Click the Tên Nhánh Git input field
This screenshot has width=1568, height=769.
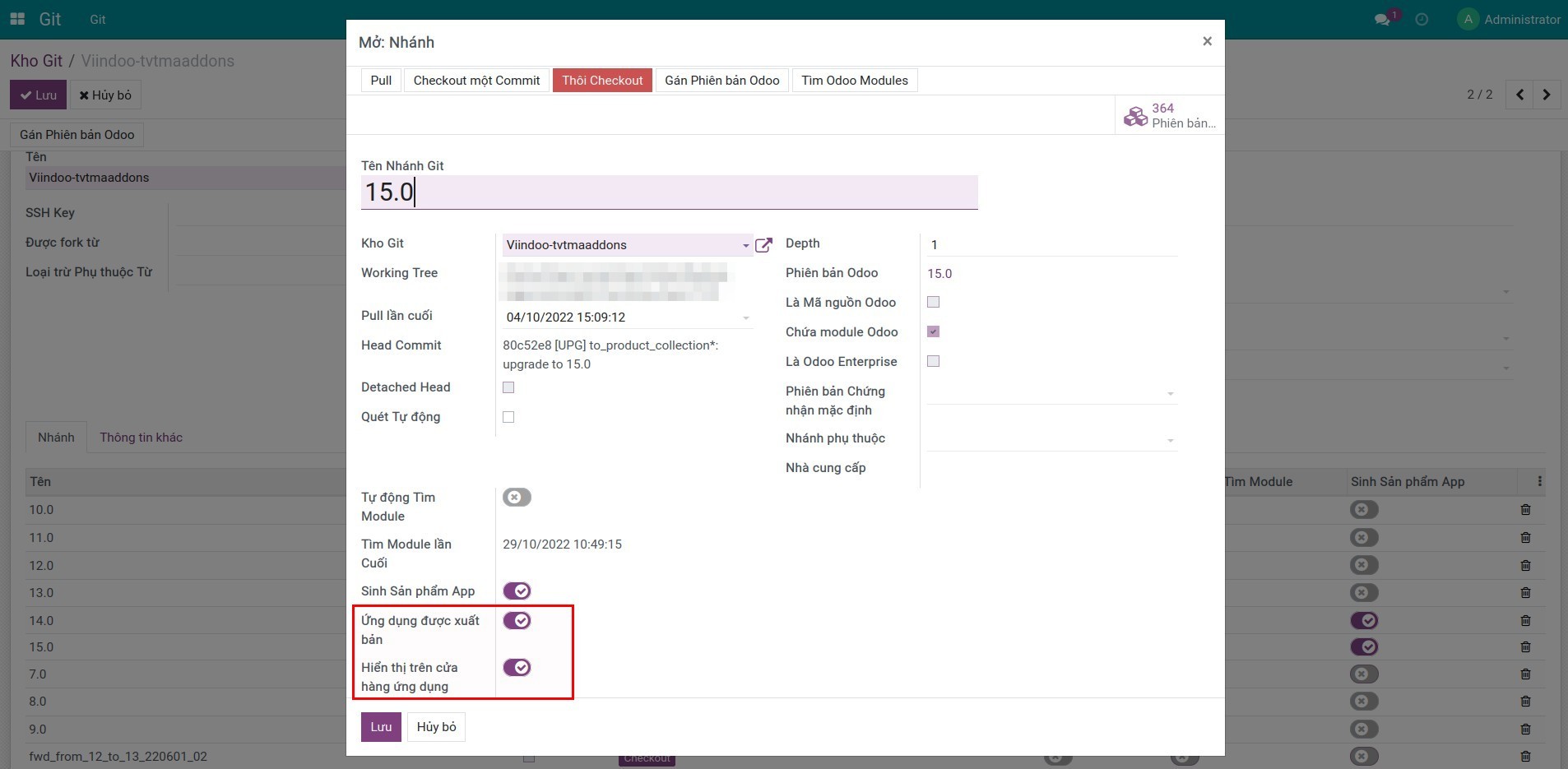click(668, 192)
